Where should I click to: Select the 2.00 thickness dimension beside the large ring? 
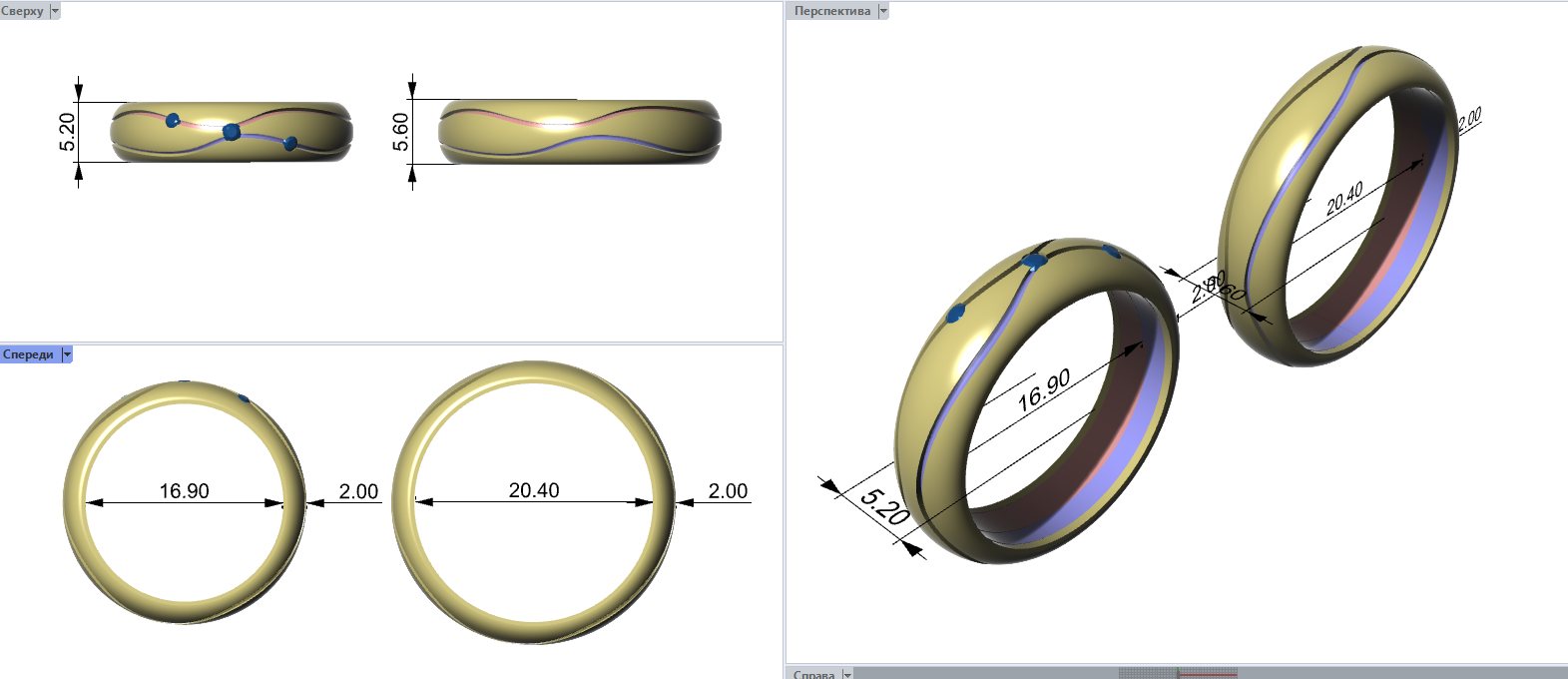pyautogui.click(x=728, y=491)
